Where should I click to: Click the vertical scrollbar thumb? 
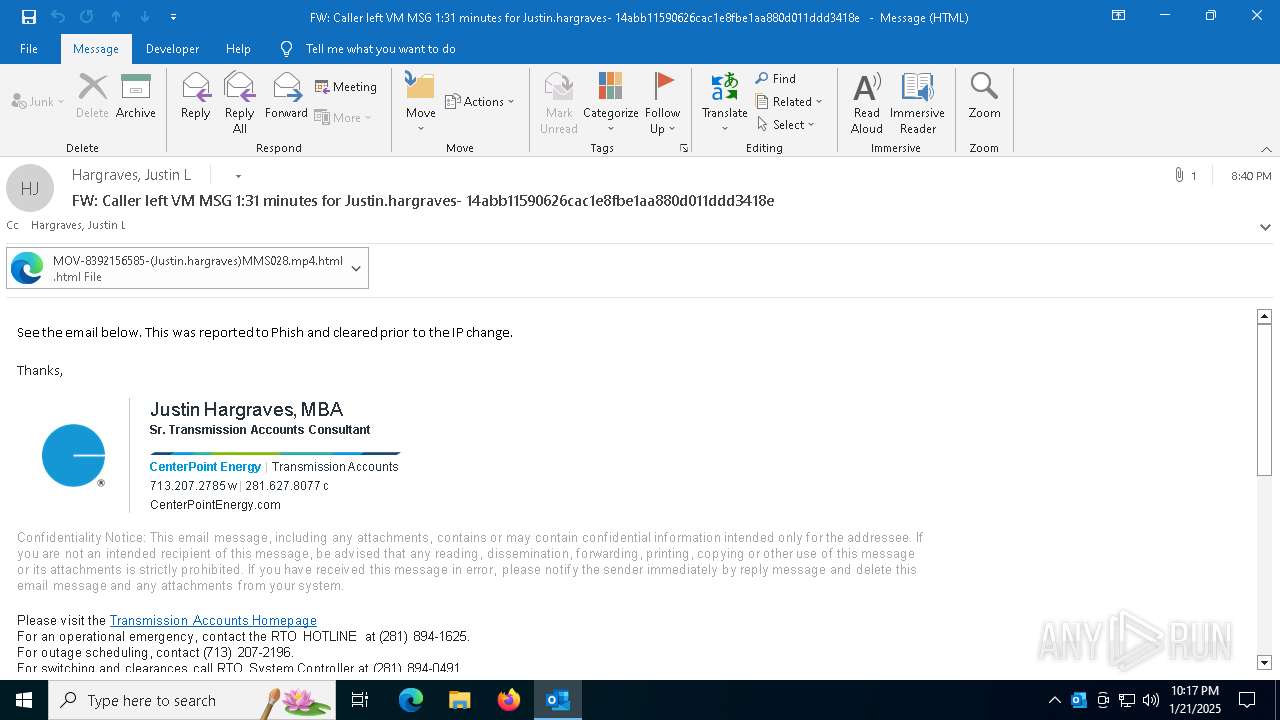pyautogui.click(x=1264, y=400)
